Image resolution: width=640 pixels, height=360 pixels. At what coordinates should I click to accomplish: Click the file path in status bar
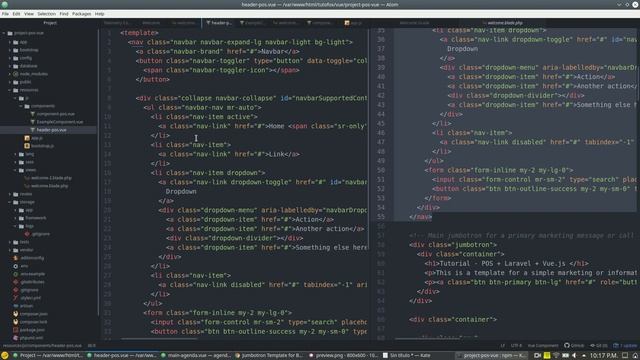pos(42,346)
